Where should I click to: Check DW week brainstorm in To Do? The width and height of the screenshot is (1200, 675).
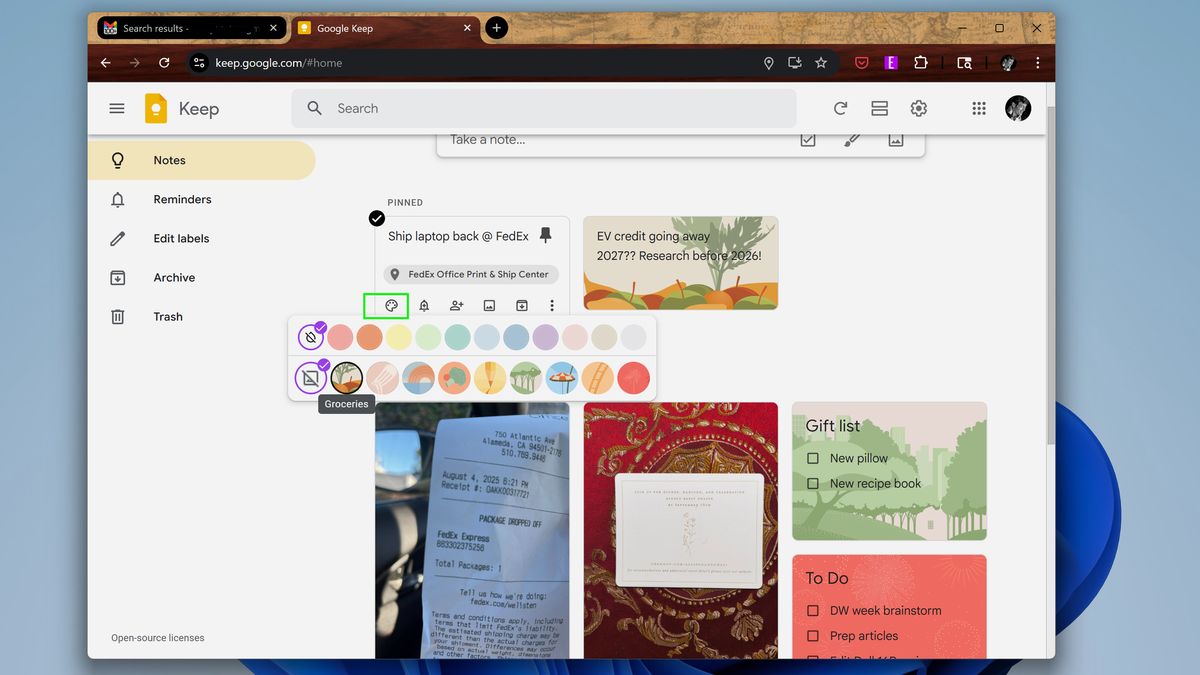tap(813, 610)
